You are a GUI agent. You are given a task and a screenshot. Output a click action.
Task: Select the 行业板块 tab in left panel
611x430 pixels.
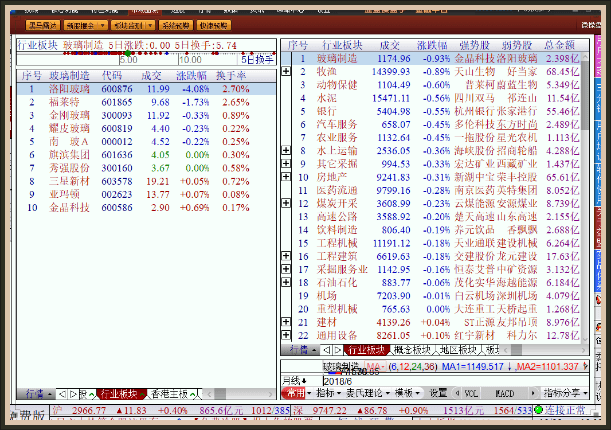121,394
